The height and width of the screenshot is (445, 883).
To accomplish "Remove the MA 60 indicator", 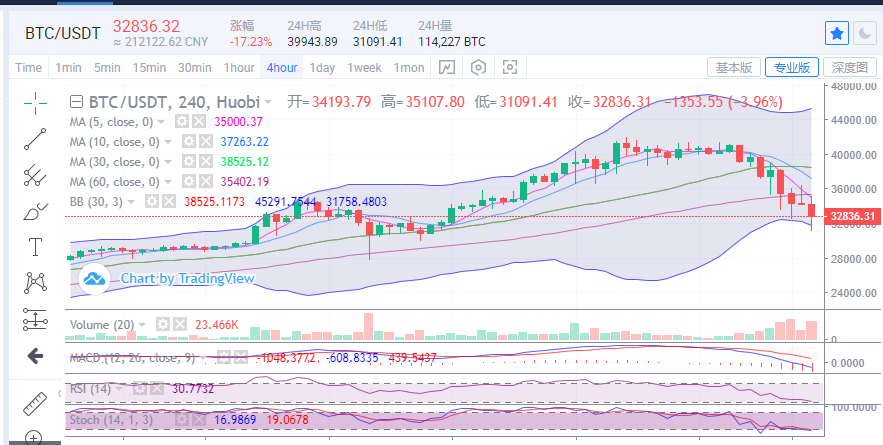I will click(x=206, y=181).
